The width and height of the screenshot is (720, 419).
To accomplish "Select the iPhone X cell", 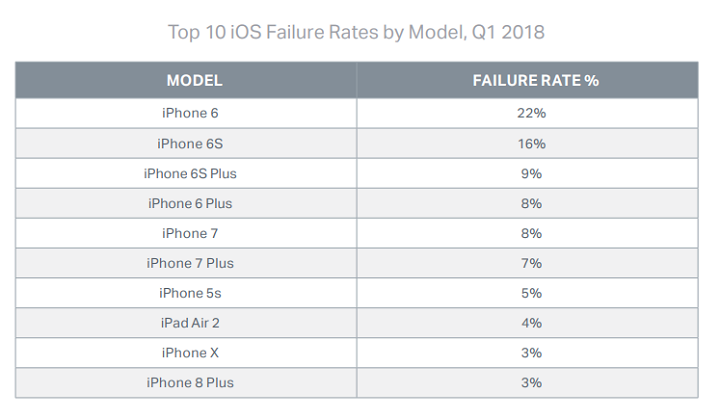I will point(190,353).
